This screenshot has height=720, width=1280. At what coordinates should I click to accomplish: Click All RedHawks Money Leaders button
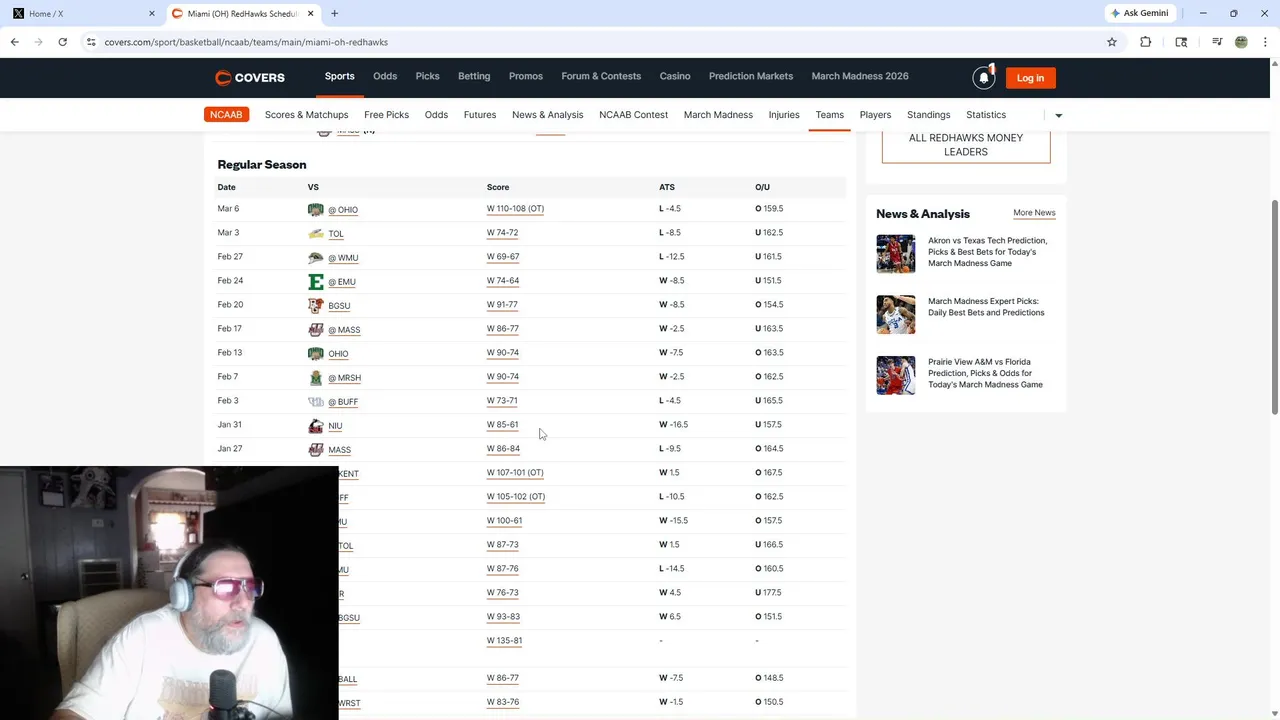(966, 145)
